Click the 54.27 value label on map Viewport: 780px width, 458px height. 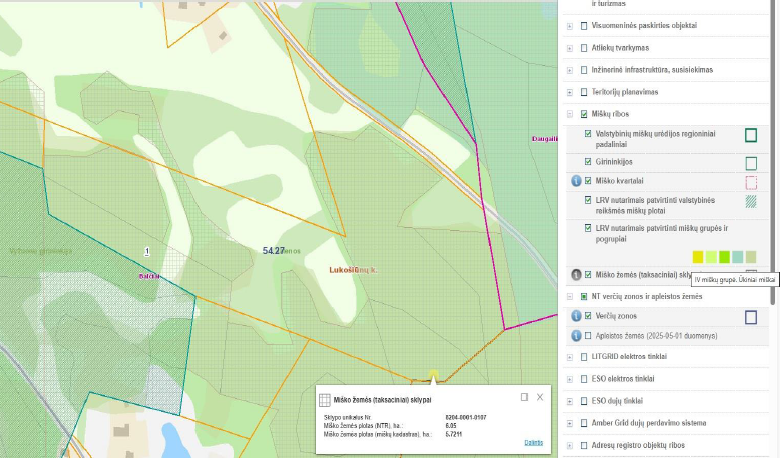point(274,251)
